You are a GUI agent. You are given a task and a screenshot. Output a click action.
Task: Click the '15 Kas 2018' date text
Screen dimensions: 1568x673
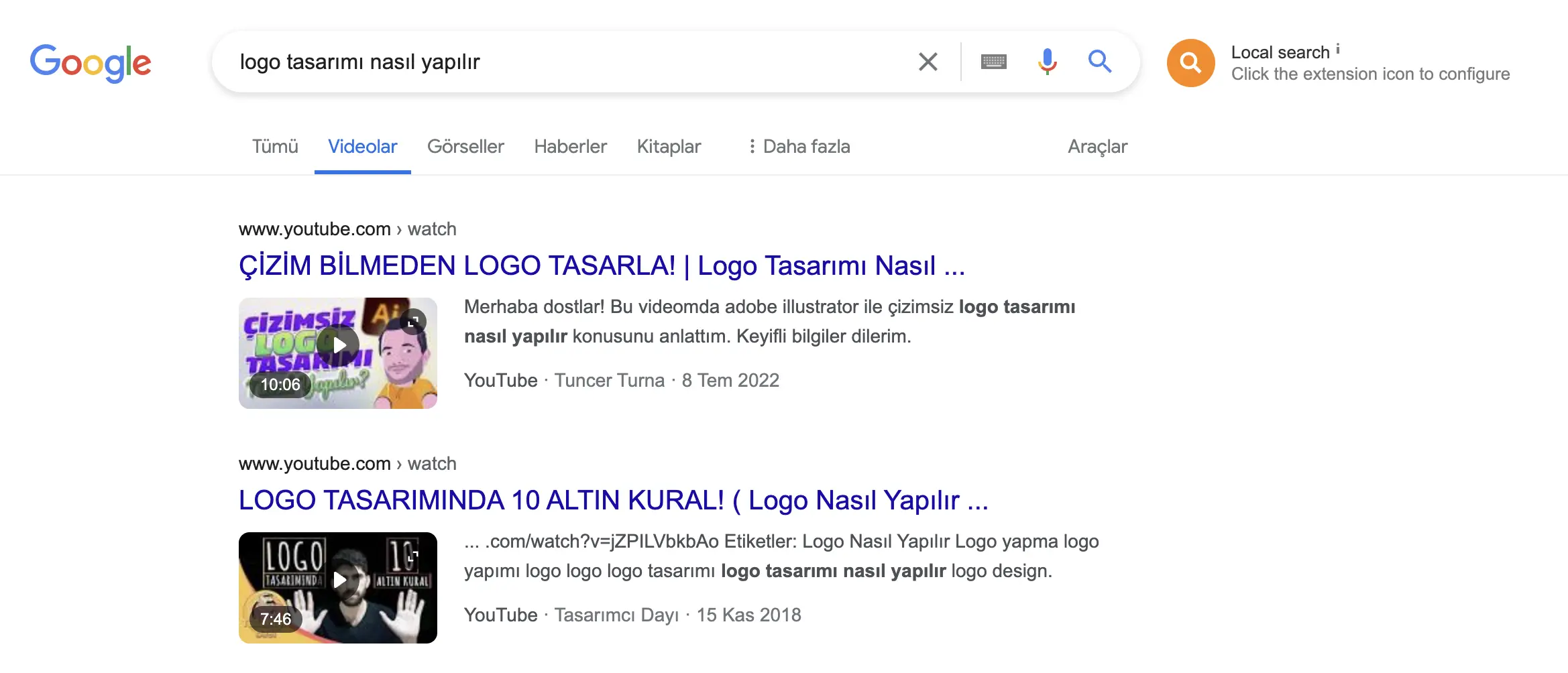[x=748, y=615]
